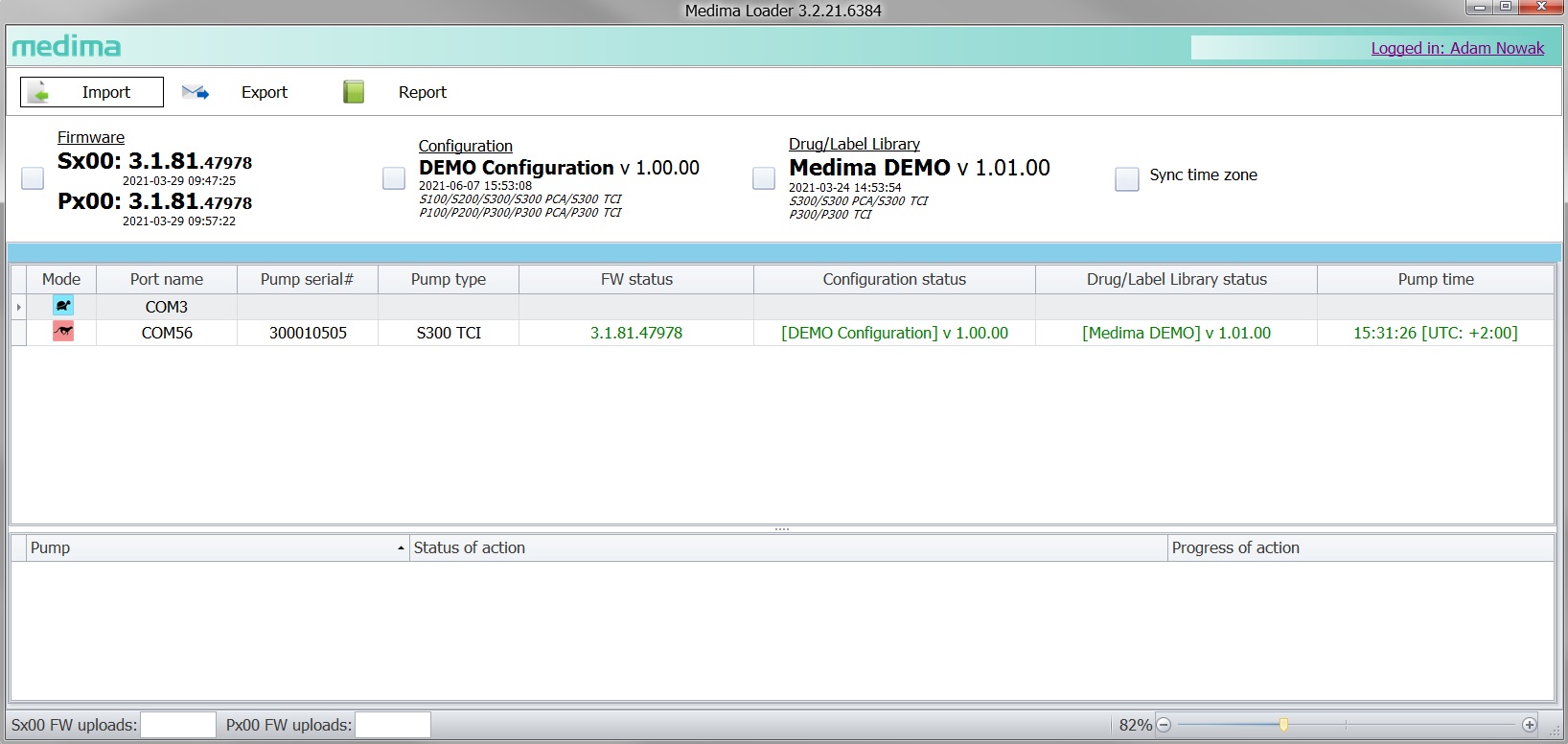Select the COM3 port cell
The image size is (1568, 744).
[x=167, y=307]
